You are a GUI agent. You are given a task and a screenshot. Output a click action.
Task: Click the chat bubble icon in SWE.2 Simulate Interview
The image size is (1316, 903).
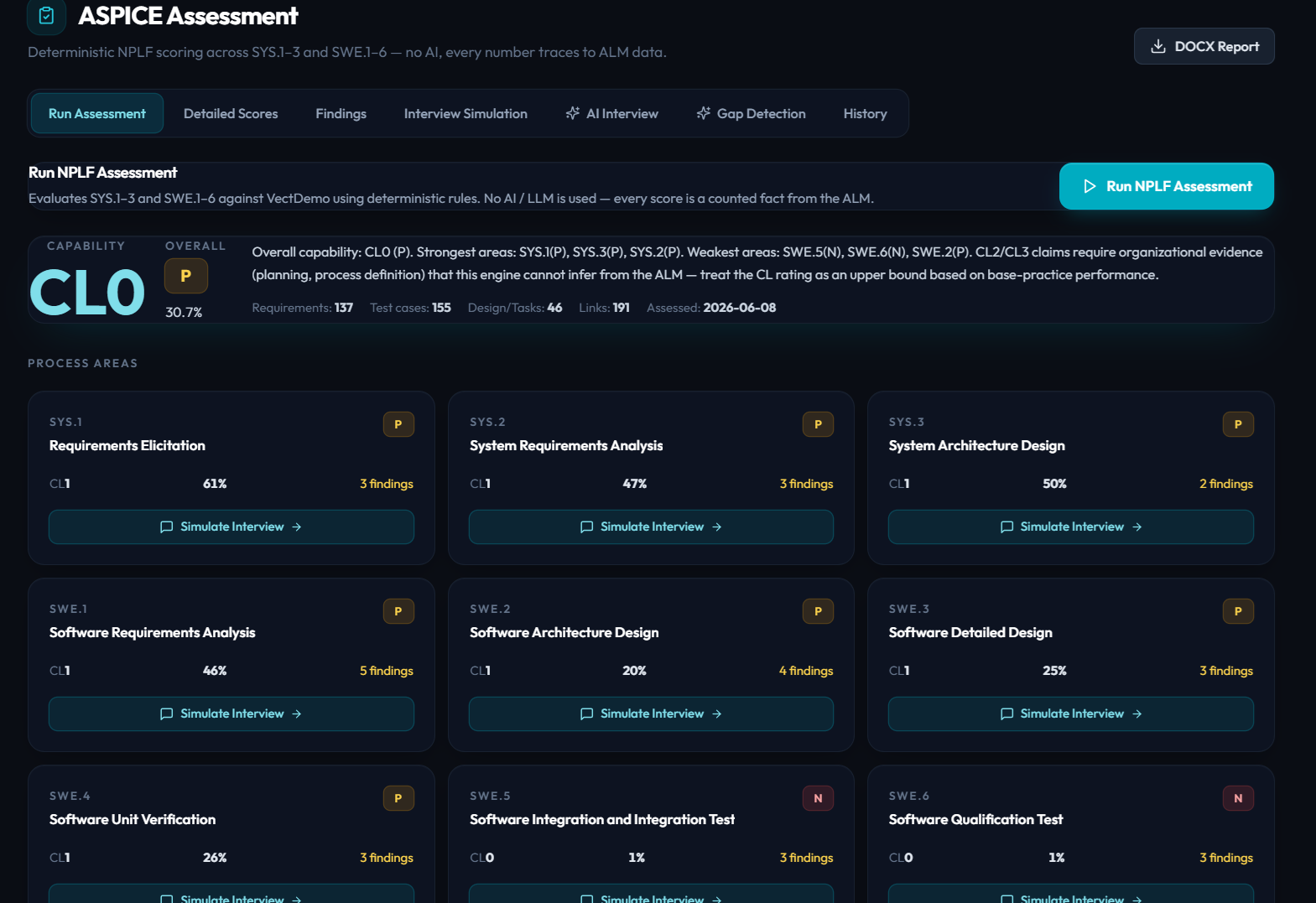point(586,714)
